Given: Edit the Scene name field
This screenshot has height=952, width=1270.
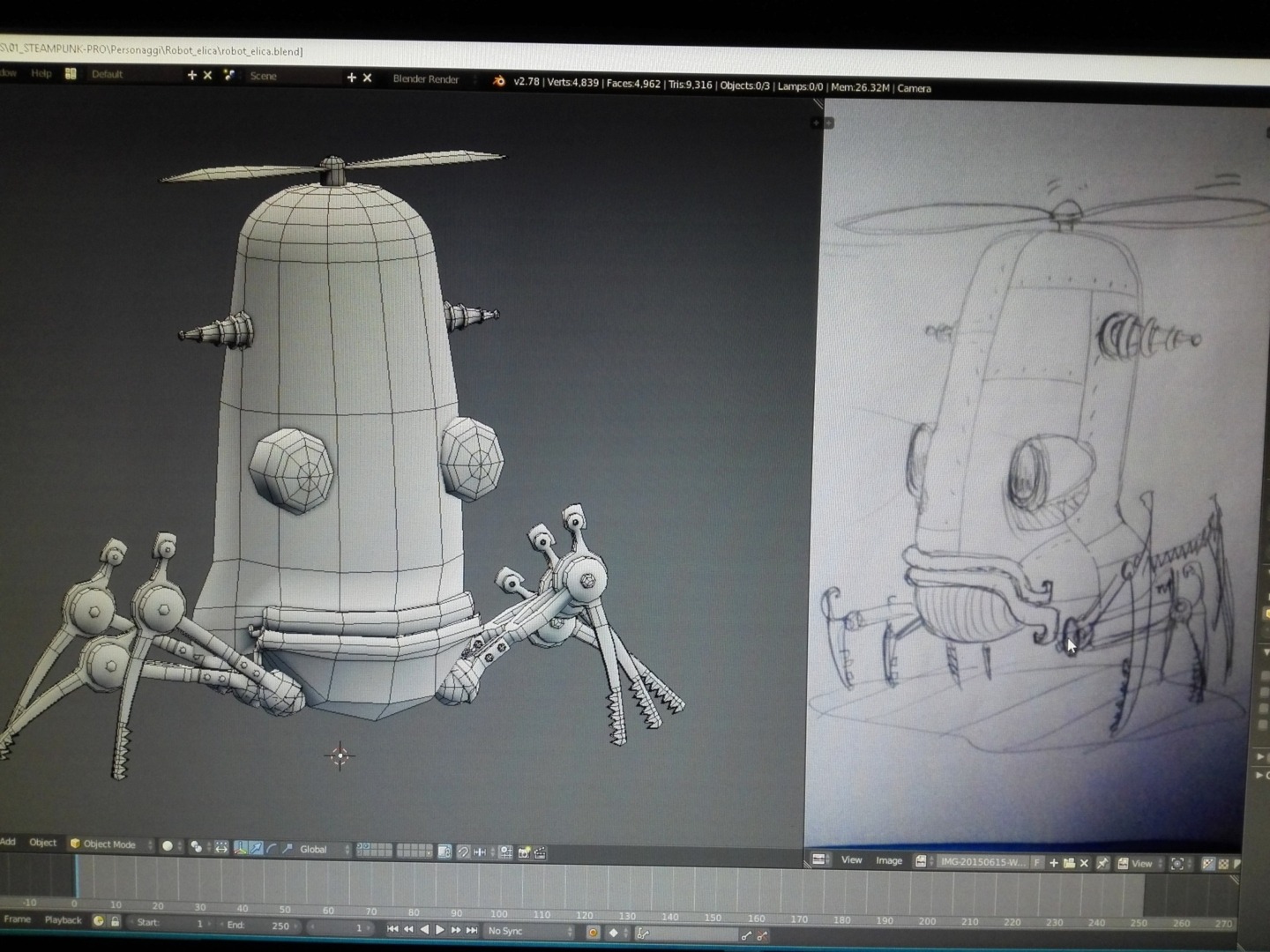Looking at the screenshot, I should 291,77.
